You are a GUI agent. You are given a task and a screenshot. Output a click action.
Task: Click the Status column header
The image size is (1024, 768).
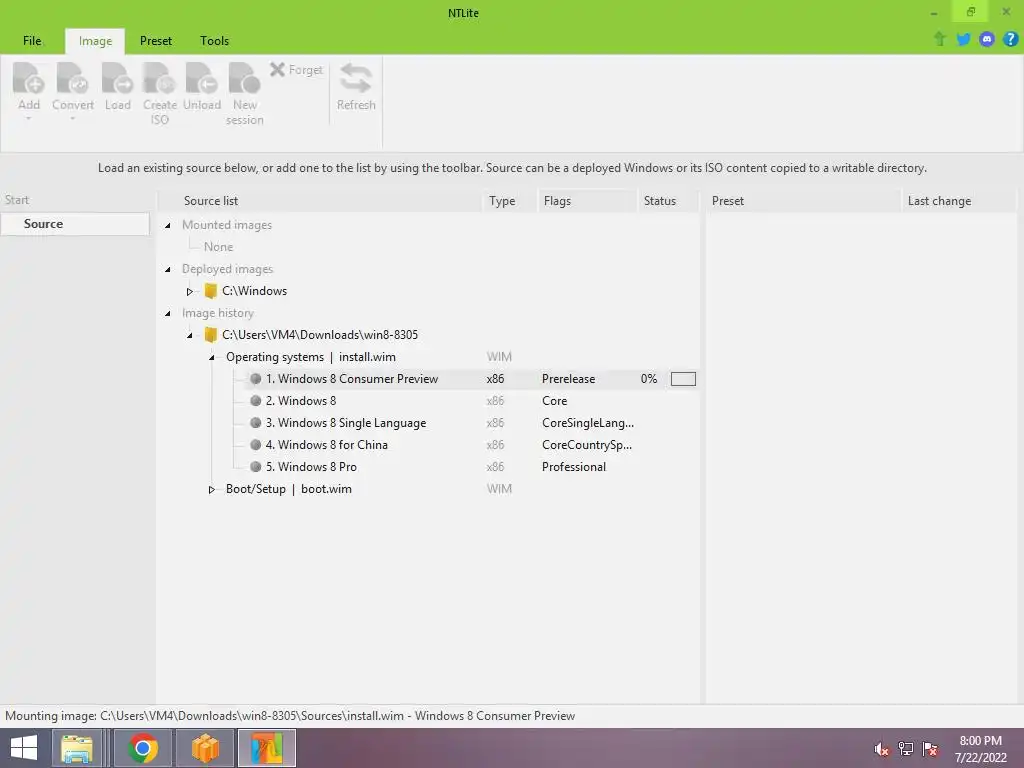click(667, 201)
